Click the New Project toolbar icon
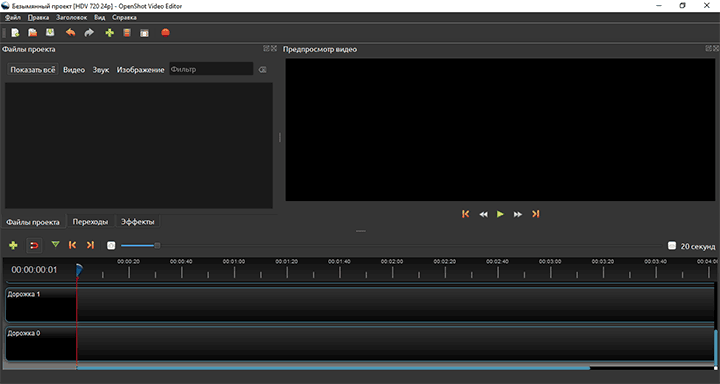This screenshot has height=384, width=720. (x=15, y=33)
